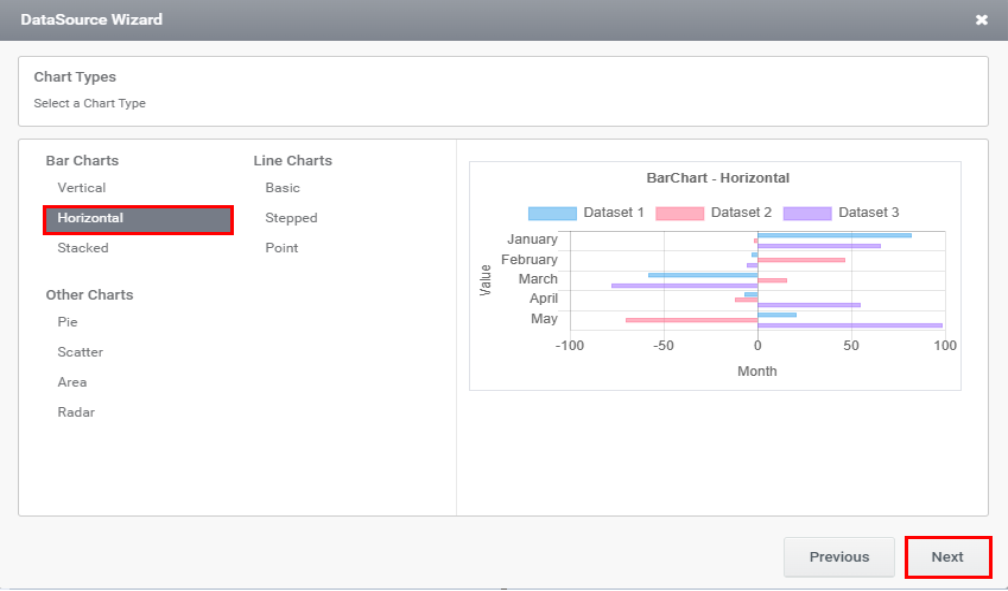Image resolution: width=1008 pixels, height=591 pixels.
Task: Toggle the blue Dataset 1 legend swatch
Action: [552, 213]
